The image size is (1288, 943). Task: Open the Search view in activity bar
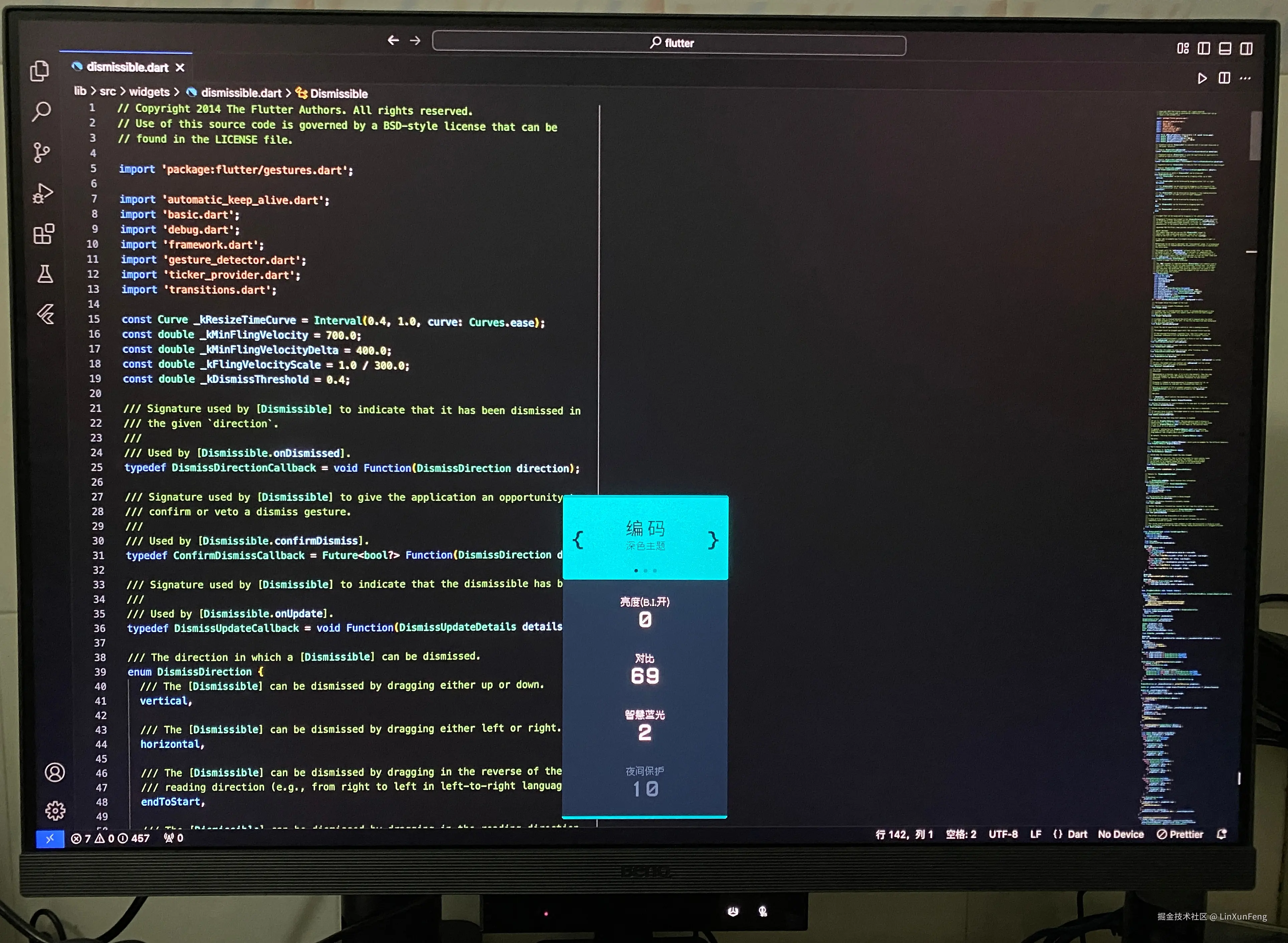tap(41, 111)
